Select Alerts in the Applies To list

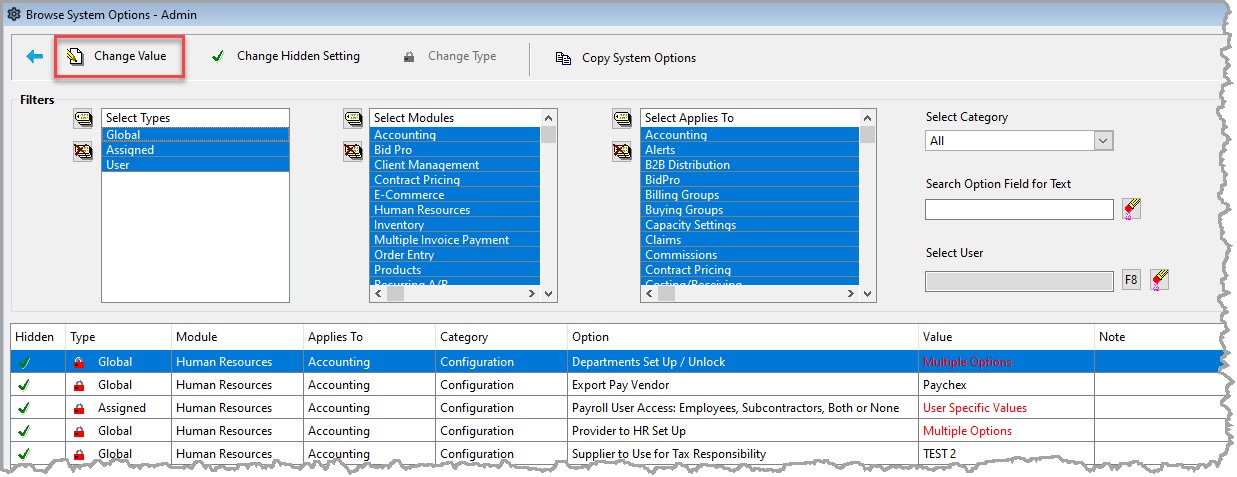click(x=750, y=150)
